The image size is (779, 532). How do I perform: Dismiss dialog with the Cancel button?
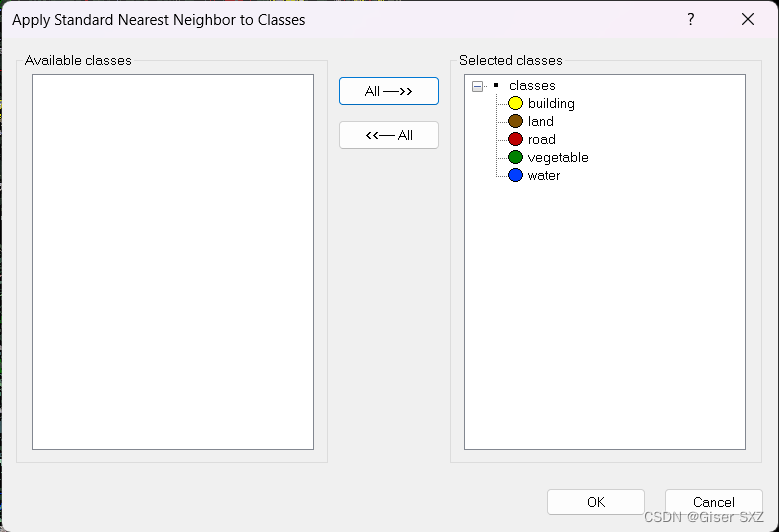pyautogui.click(x=713, y=502)
